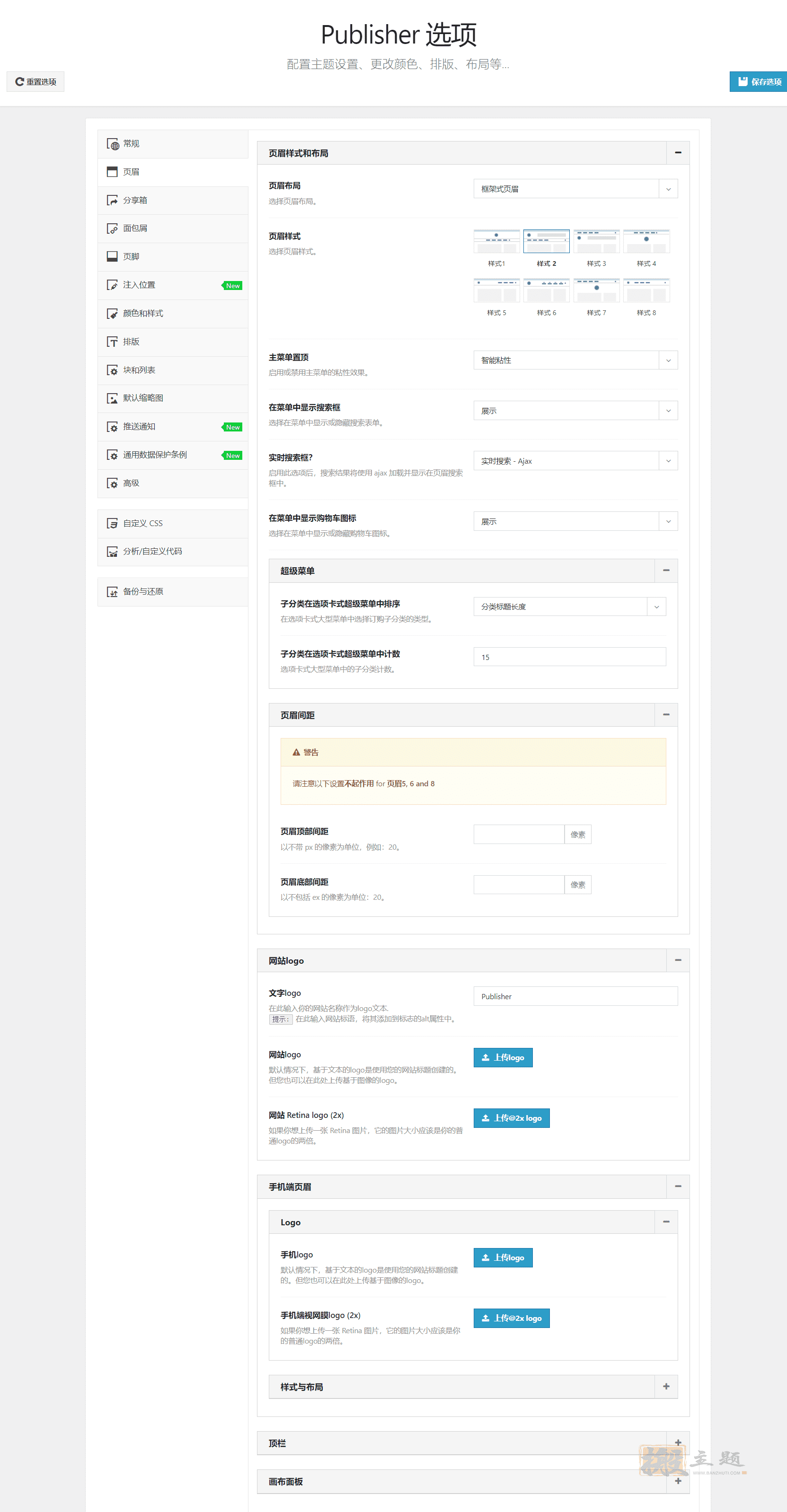The height and width of the screenshot is (1512, 787).
Task: Click the 页眉底部间距 pixel input field
Action: (x=519, y=885)
